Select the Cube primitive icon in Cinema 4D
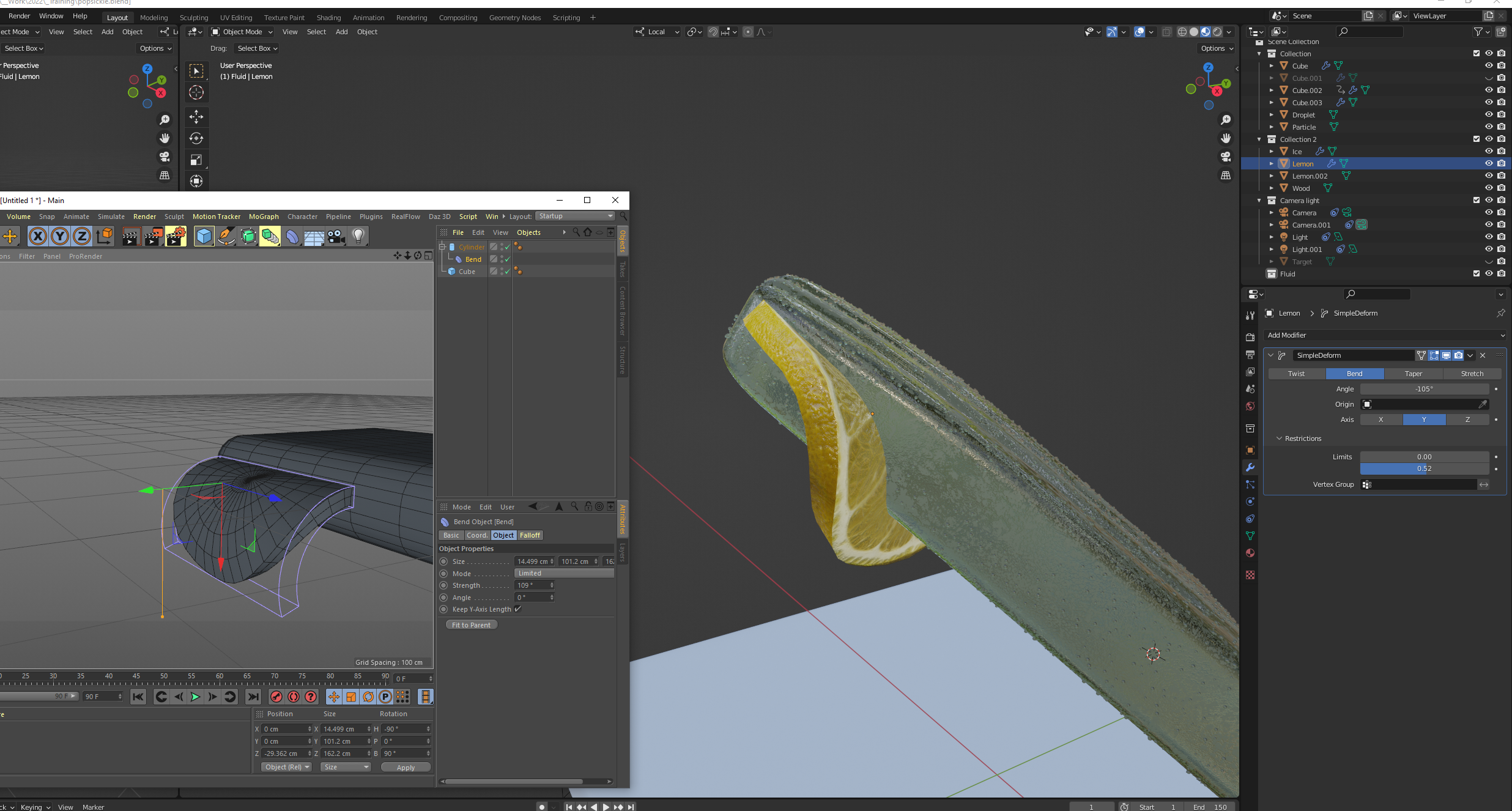This screenshot has width=1512, height=811. (x=204, y=236)
